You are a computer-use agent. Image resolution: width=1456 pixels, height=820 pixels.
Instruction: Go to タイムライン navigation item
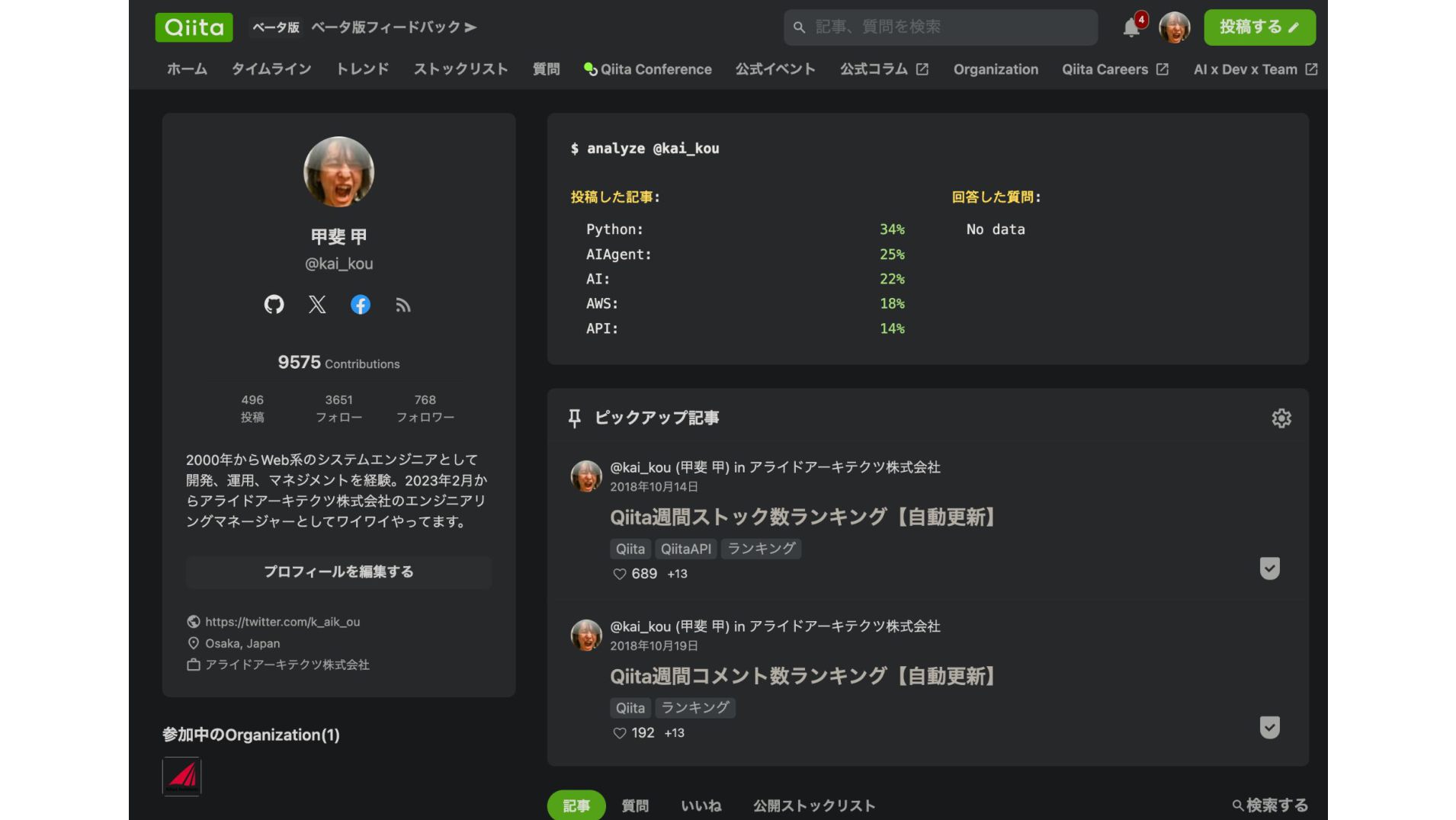tap(271, 69)
